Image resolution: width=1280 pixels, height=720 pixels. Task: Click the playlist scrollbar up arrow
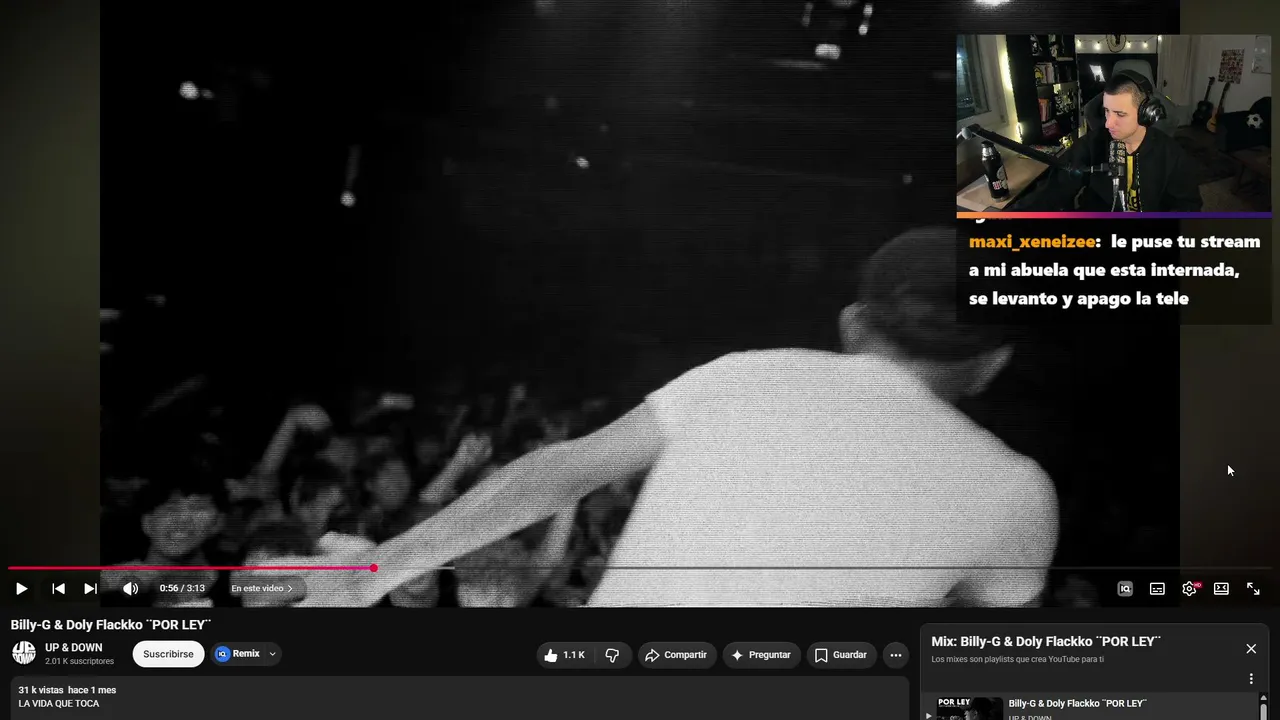tap(1262, 699)
